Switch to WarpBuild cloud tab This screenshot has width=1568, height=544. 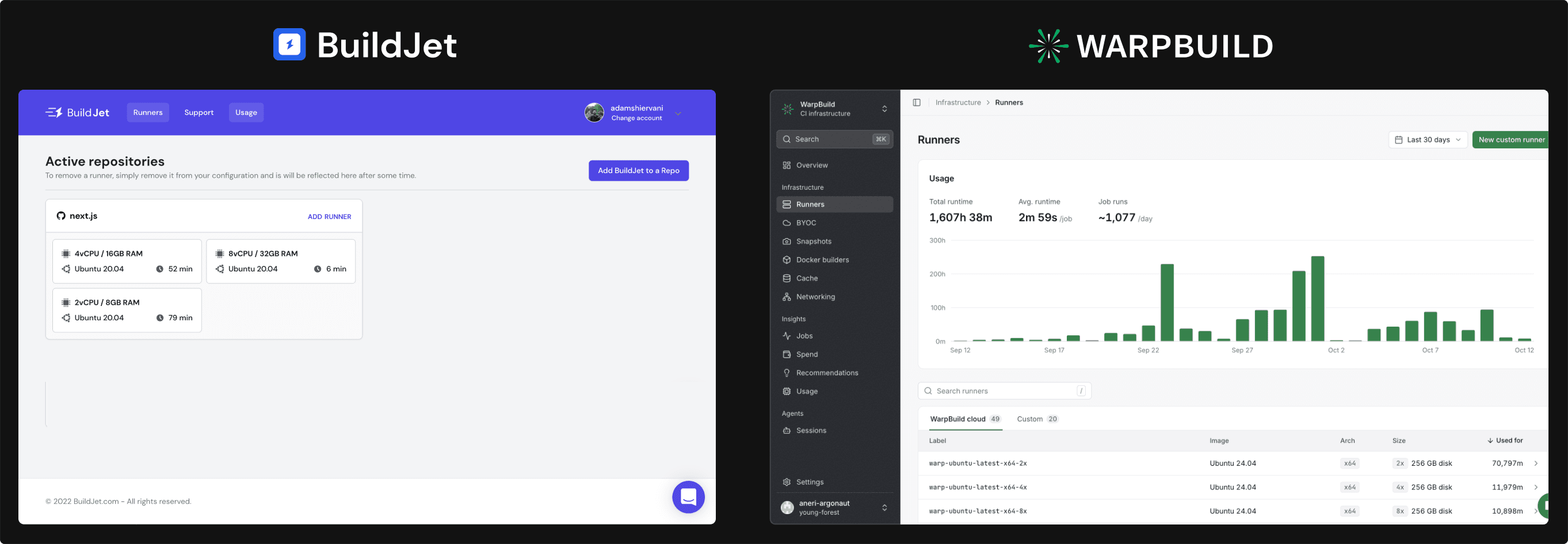[966, 419]
